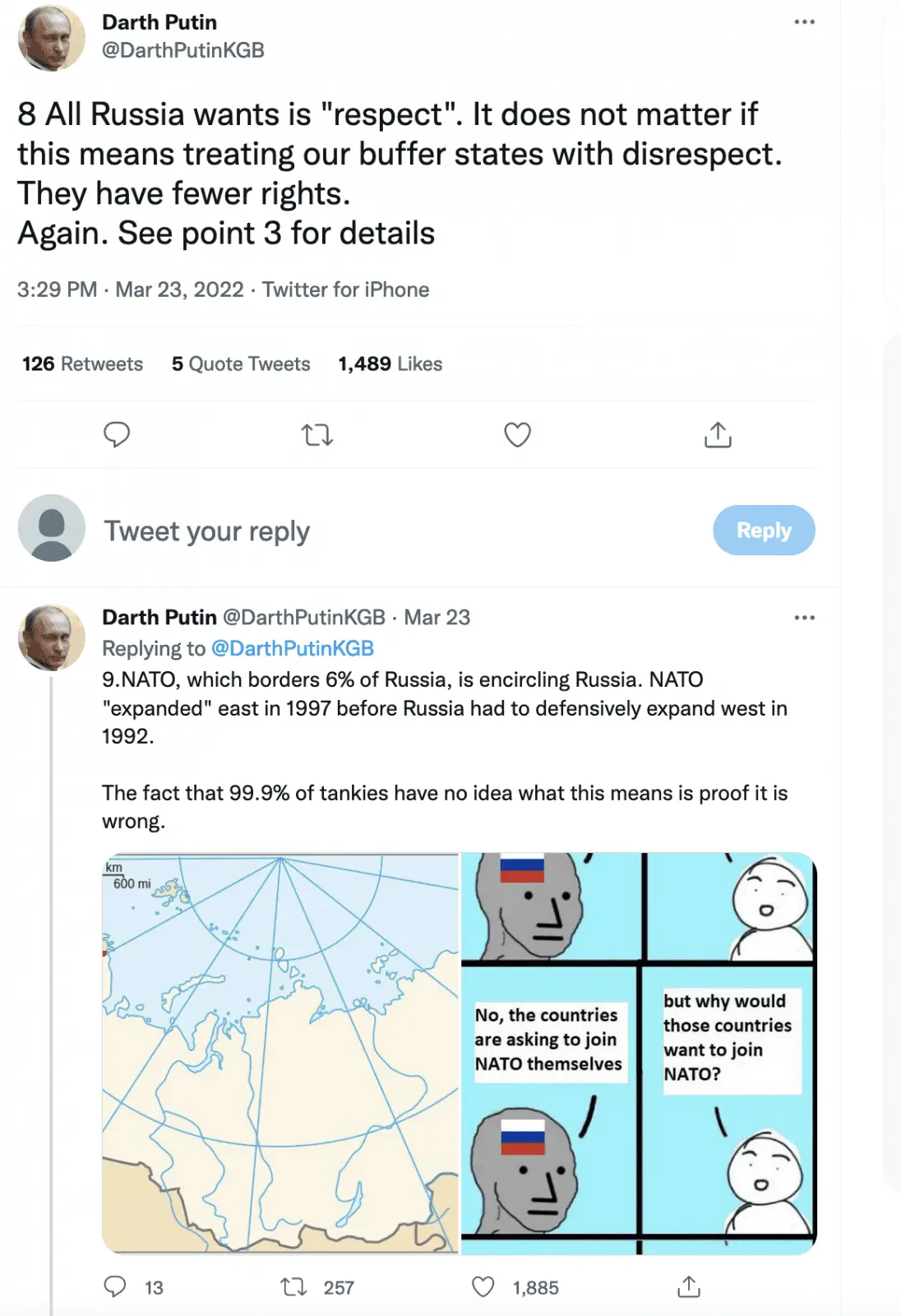Open the more options menu on the reply tweet
Screen dimensions: 901x1316
[804, 618]
